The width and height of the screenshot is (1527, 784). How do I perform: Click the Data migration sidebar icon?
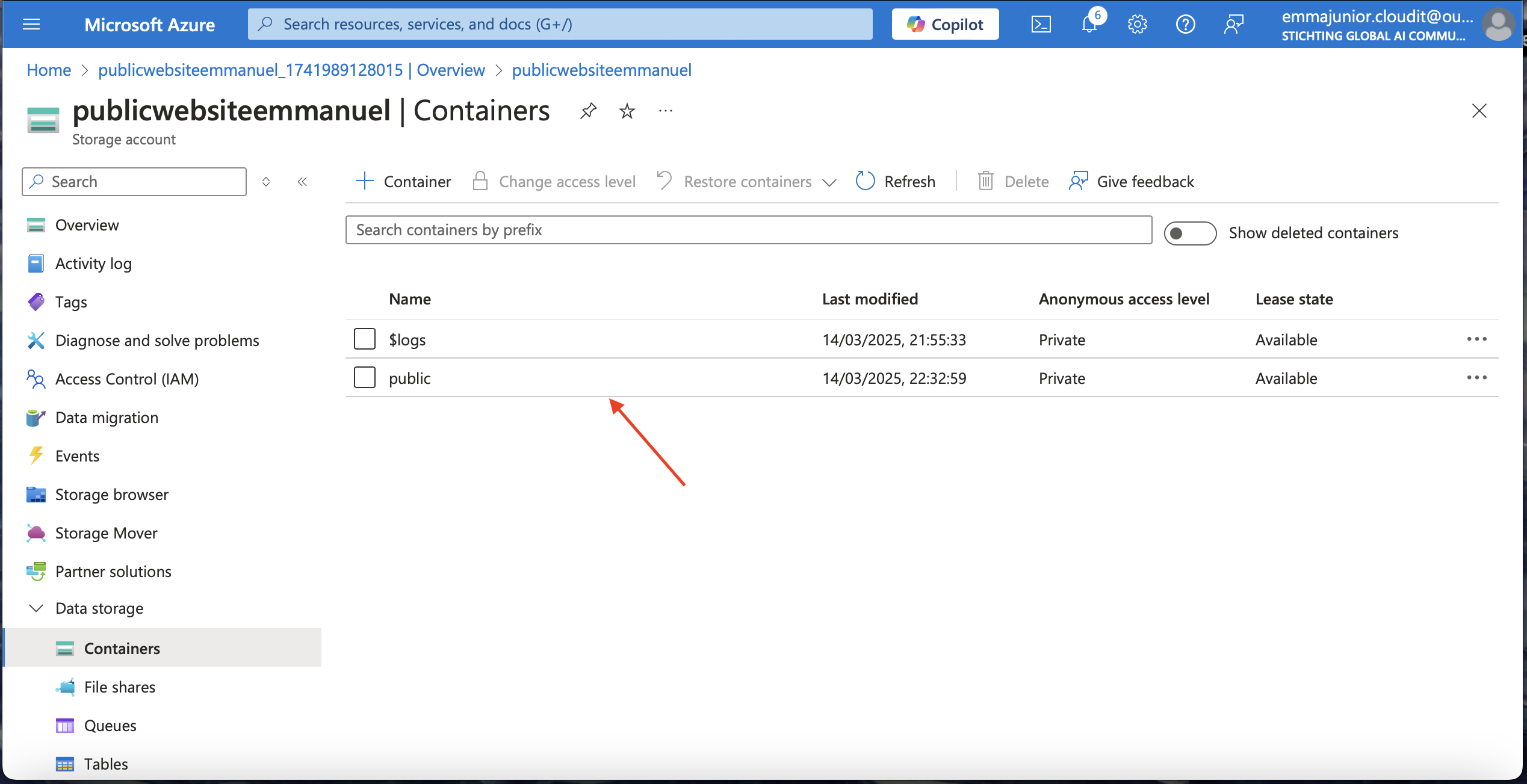(x=36, y=418)
